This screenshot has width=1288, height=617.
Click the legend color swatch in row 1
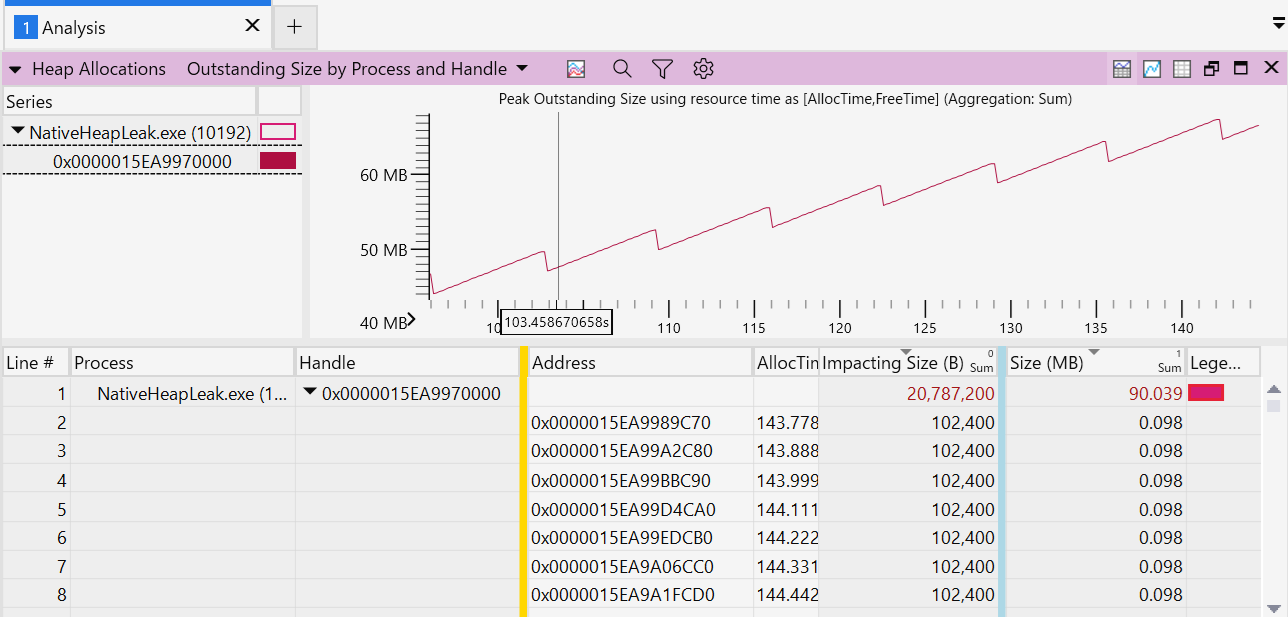pos(1206,394)
